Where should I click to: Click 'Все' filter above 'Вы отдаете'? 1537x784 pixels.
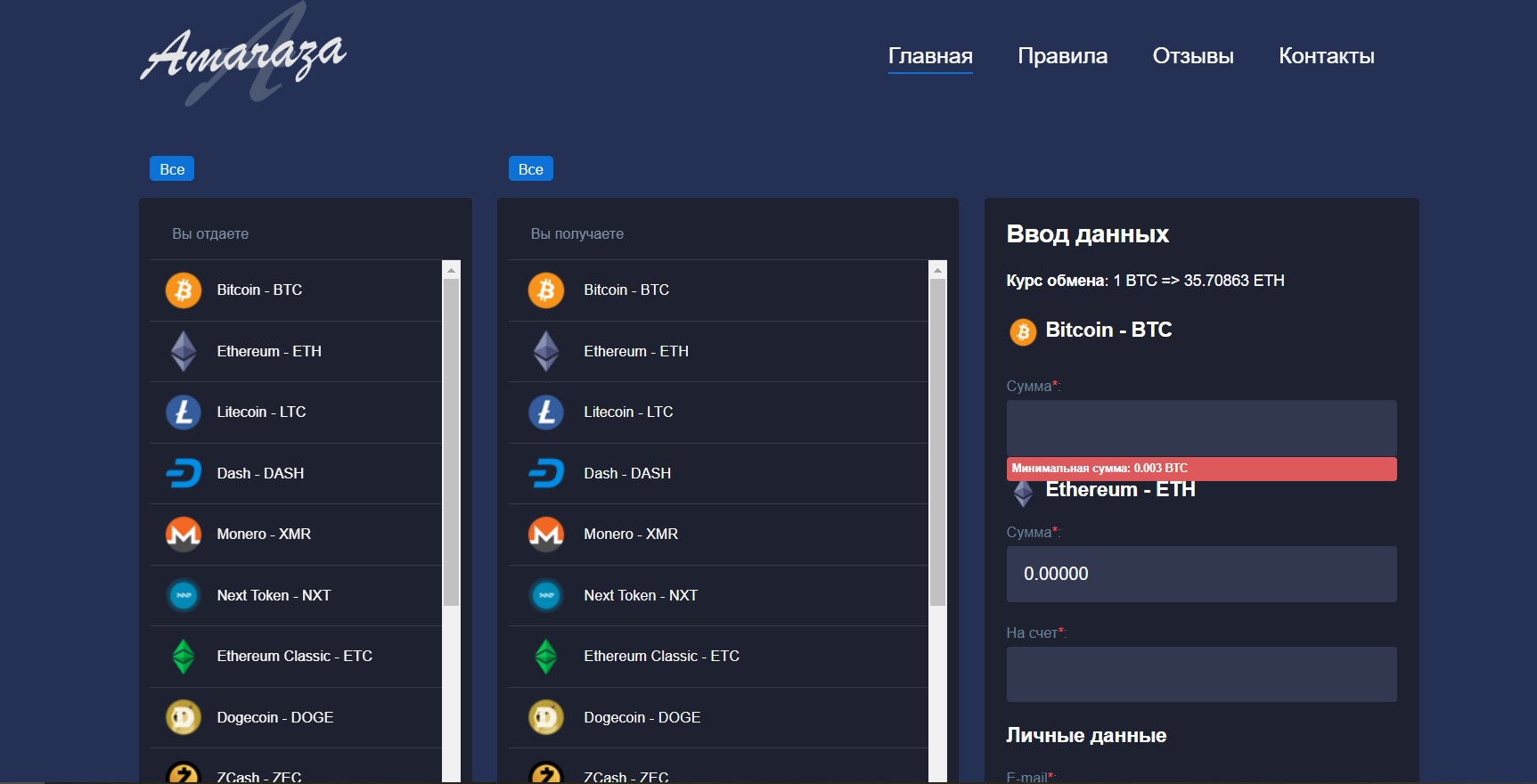click(172, 169)
